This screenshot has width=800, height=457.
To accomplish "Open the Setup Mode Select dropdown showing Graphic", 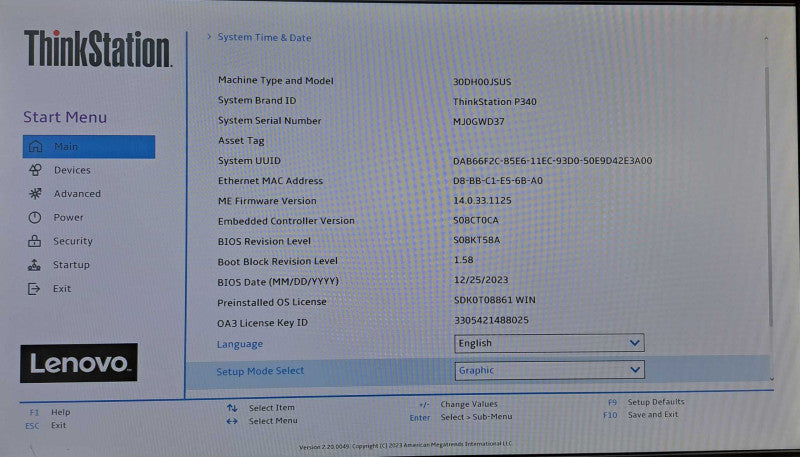I will (x=549, y=370).
